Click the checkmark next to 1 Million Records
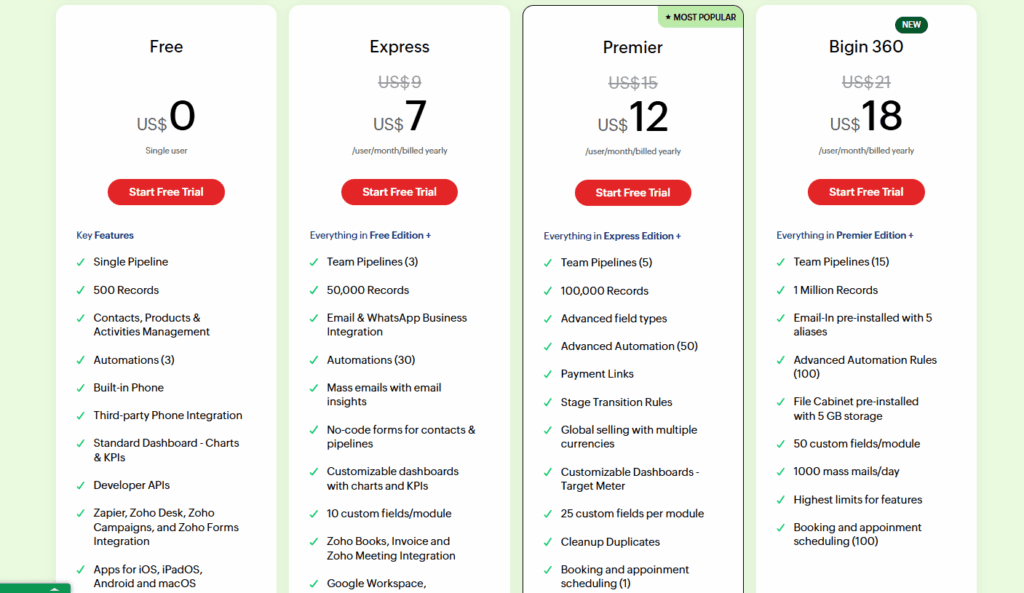 tap(781, 290)
